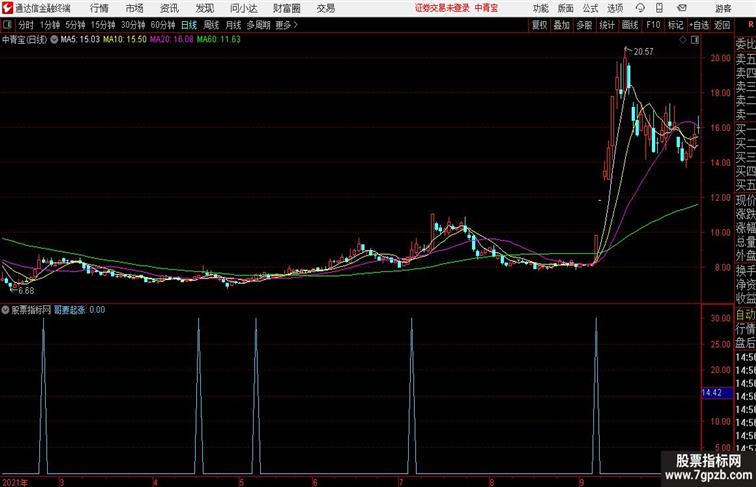Screen dimensions: 756x487
Task: Switch to 分时 chart period
Action: click(26, 25)
